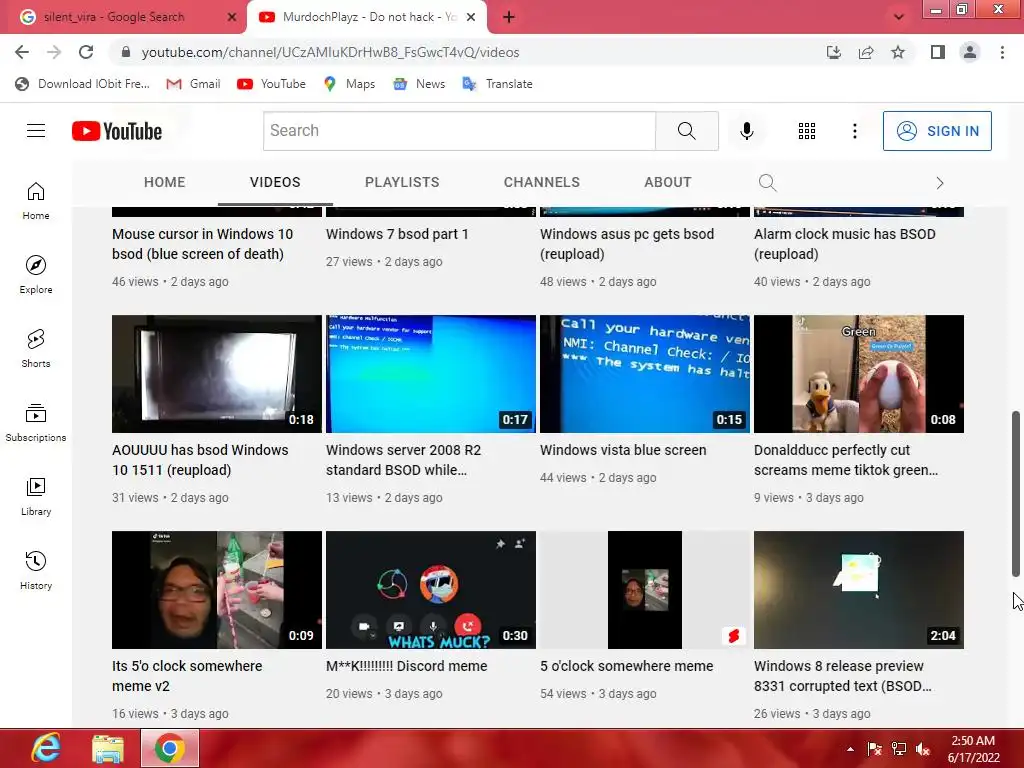This screenshot has height=768, width=1024.
Task: Close the MurdochPlayz YouTube tab
Action: [x=471, y=17]
